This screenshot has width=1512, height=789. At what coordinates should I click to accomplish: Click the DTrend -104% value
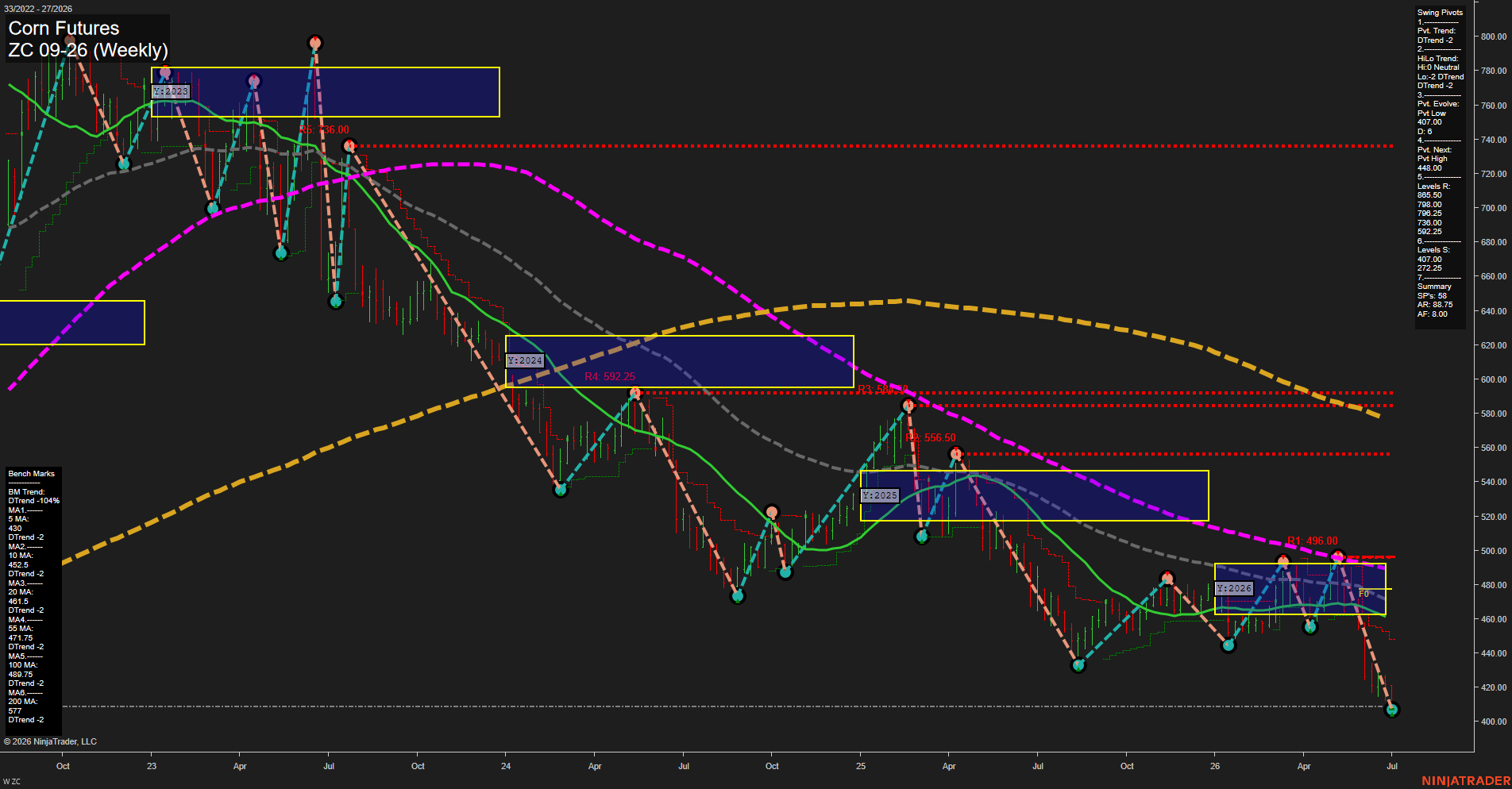pos(34,501)
